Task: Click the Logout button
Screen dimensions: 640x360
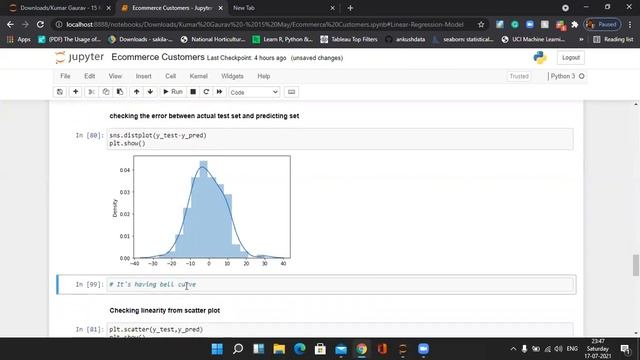Action: point(571,58)
